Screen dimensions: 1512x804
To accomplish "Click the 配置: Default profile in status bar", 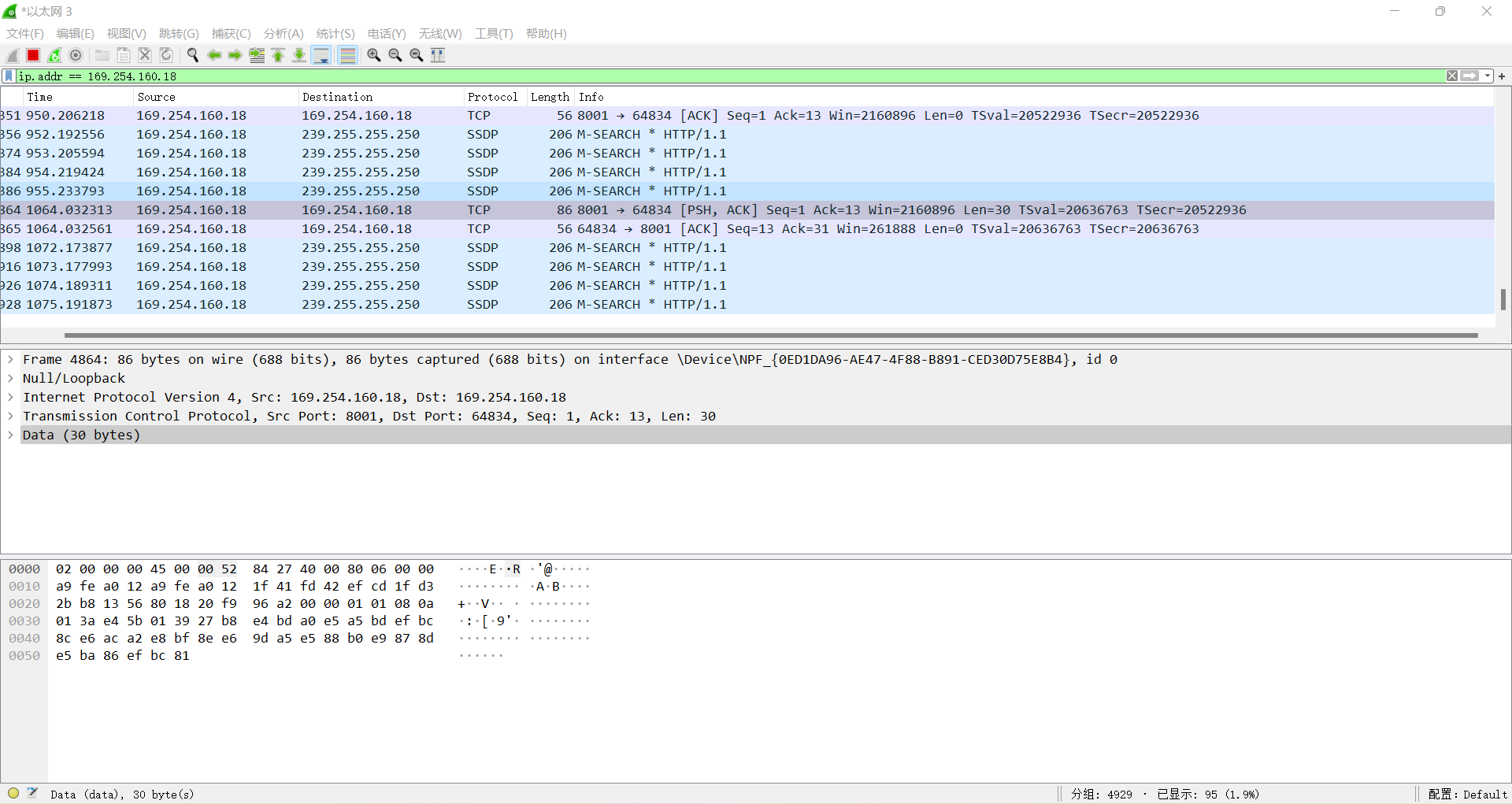I will [1467, 795].
